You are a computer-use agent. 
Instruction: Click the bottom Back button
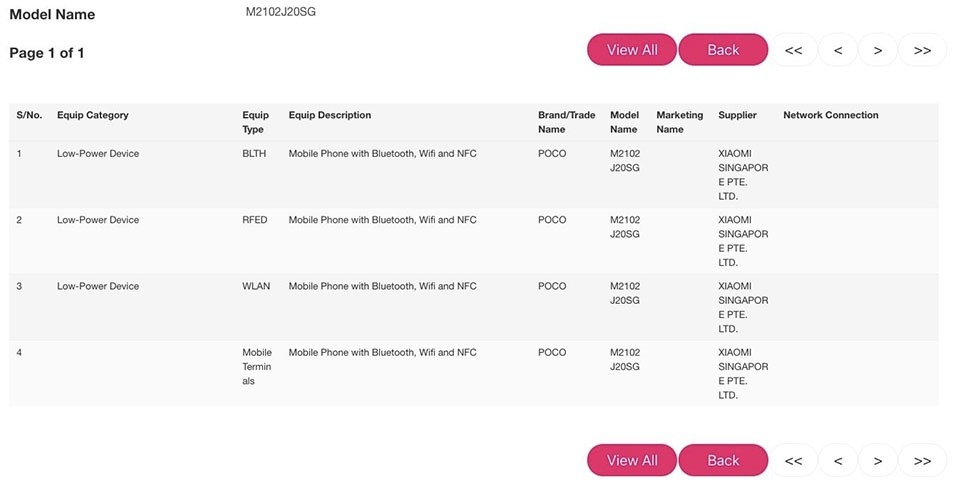click(x=723, y=460)
